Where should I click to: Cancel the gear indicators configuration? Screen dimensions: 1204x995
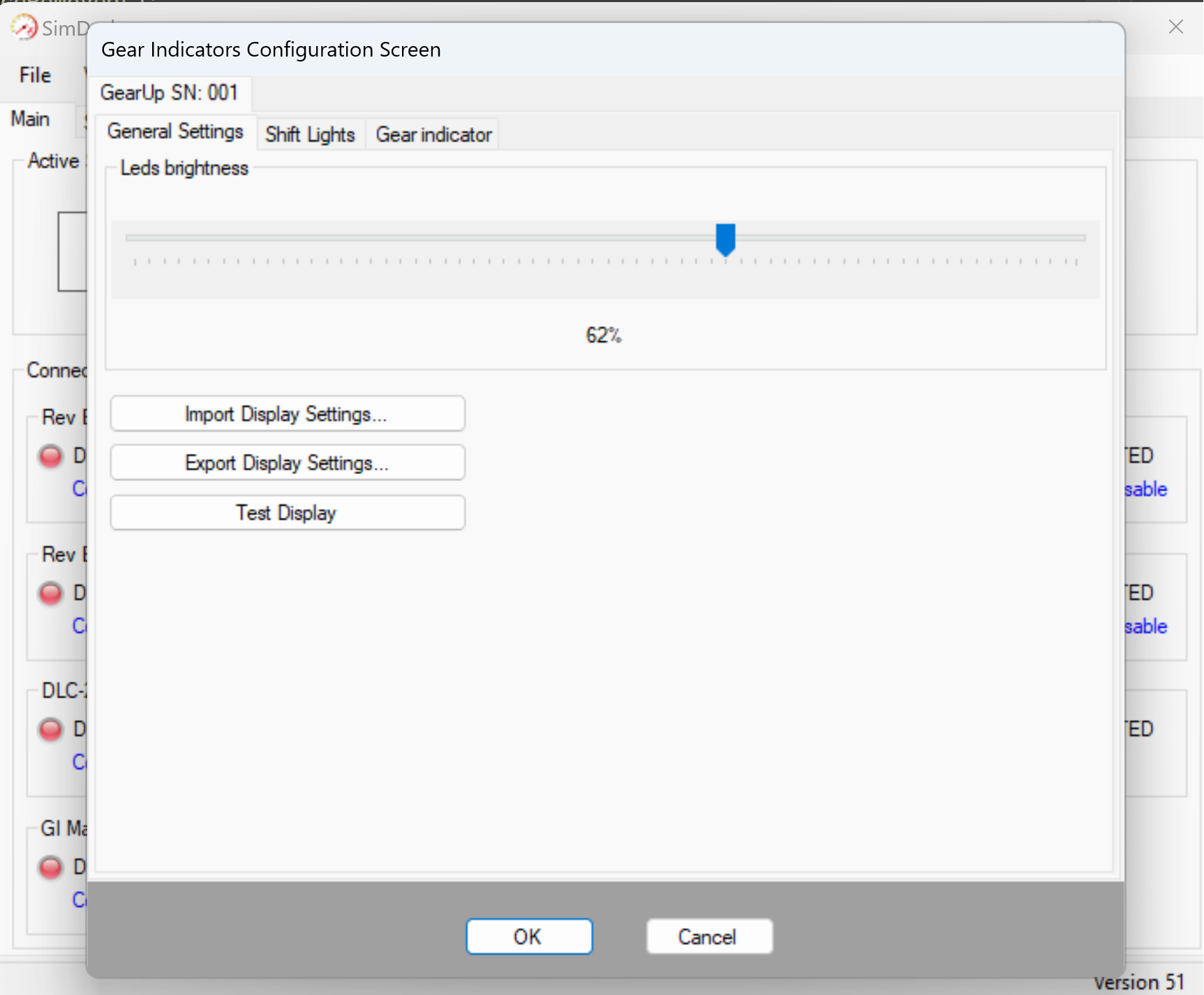(708, 936)
